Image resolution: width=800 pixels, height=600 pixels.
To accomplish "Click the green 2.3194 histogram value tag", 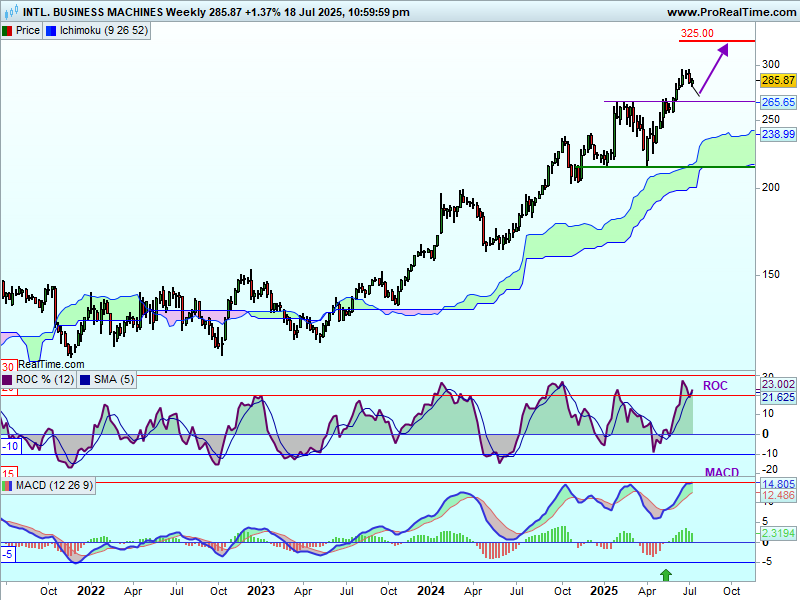I will (778, 533).
